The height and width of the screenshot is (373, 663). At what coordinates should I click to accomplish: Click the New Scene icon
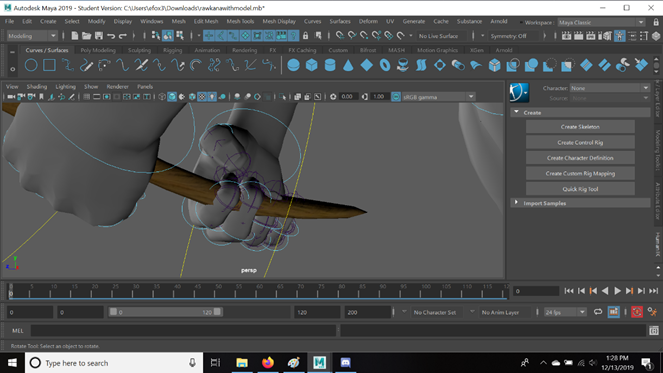coord(75,36)
